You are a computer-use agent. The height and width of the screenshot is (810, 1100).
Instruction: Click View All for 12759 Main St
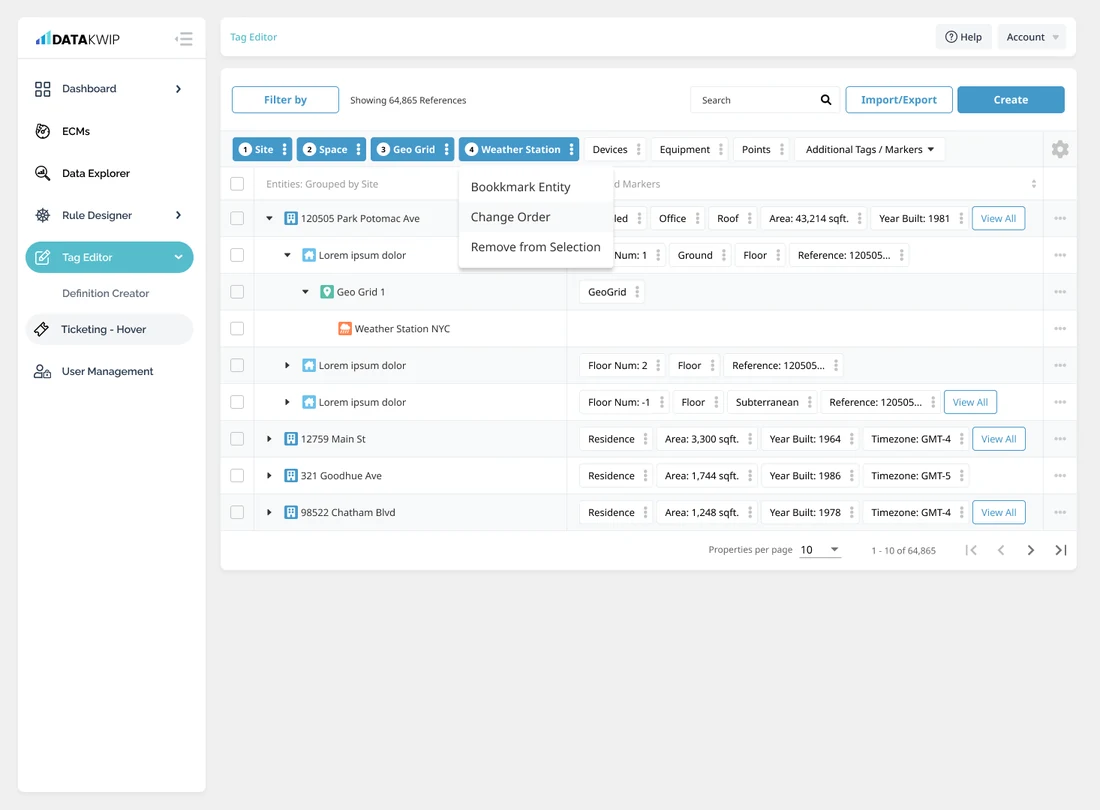pos(998,439)
